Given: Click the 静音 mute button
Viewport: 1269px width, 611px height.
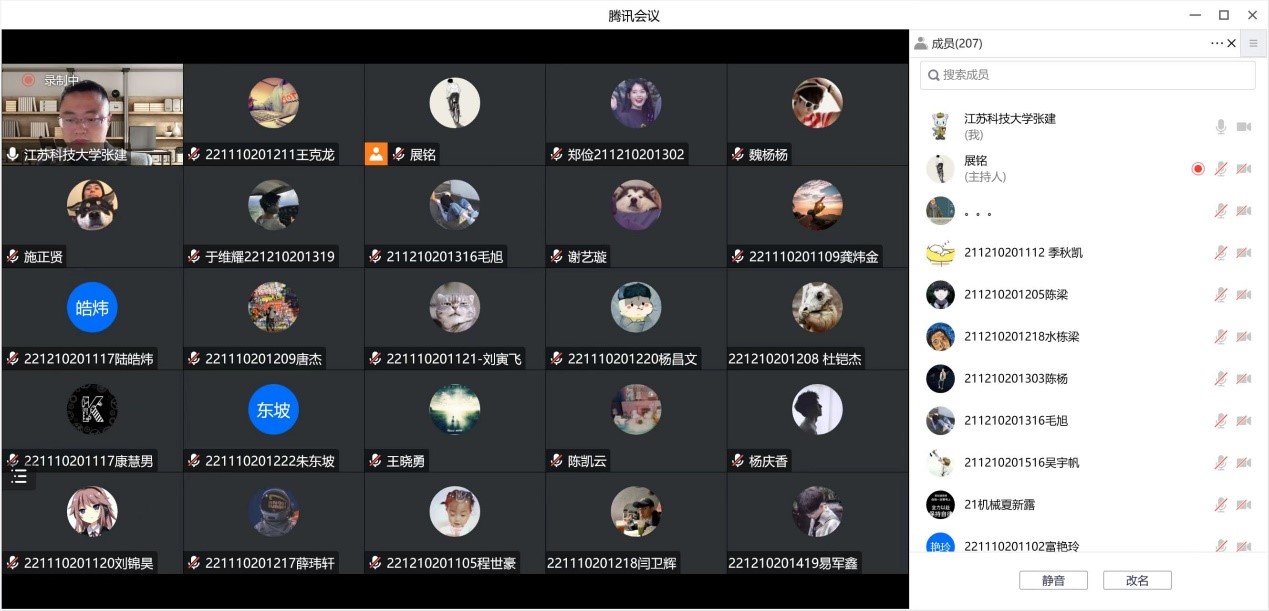Looking at the screenshot, I should click(x=1053, y=580).
